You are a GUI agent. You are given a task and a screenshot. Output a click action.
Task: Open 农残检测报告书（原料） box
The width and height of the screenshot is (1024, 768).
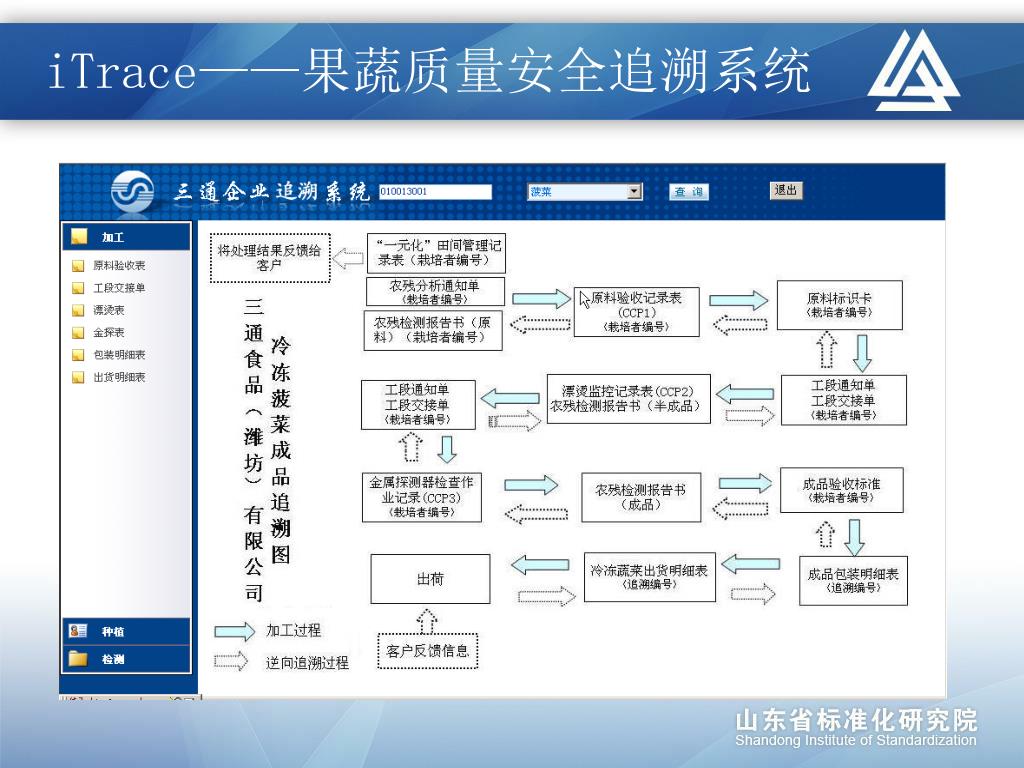coord(433,330)
